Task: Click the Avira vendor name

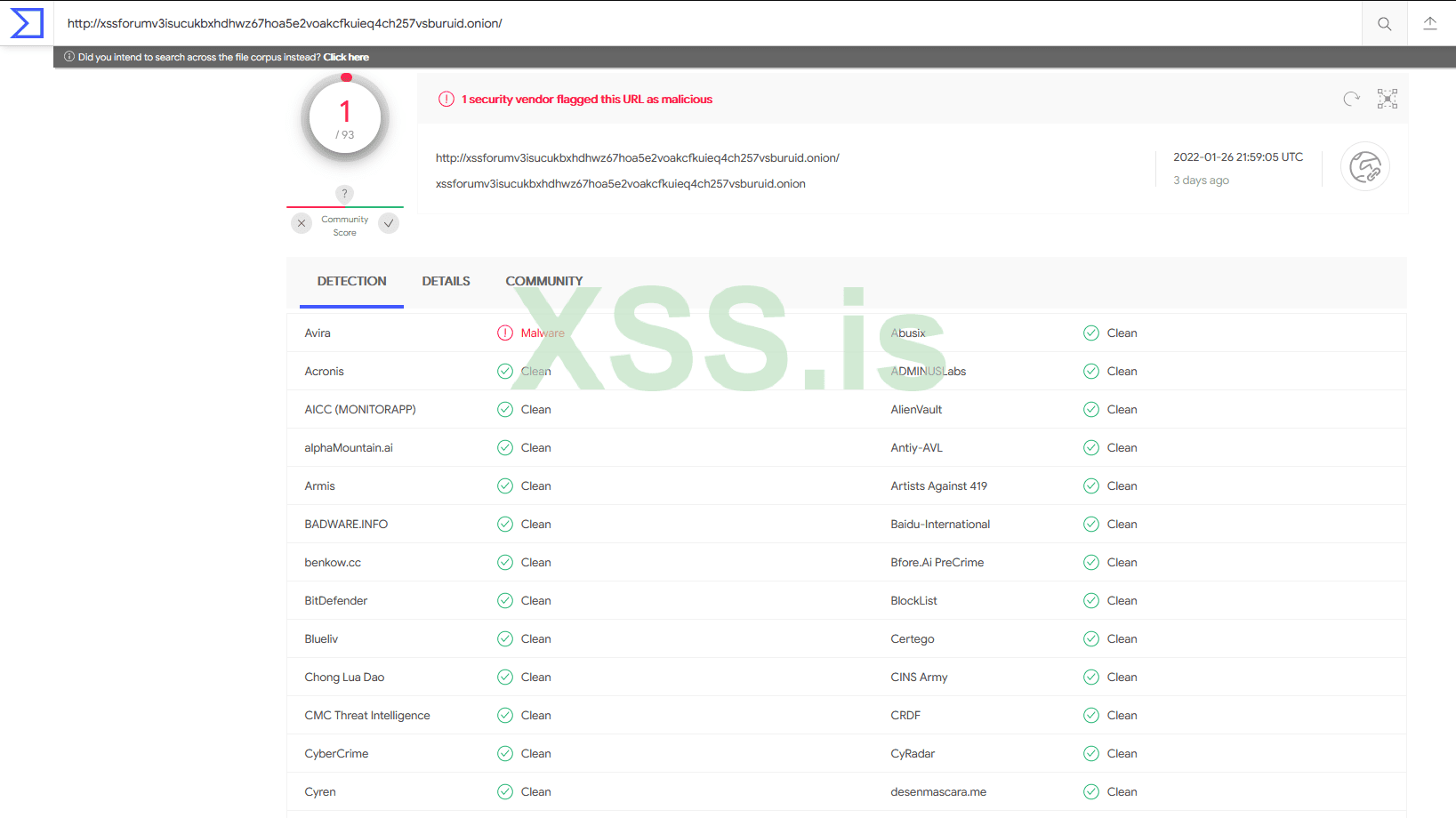Action: coord(318,333)
